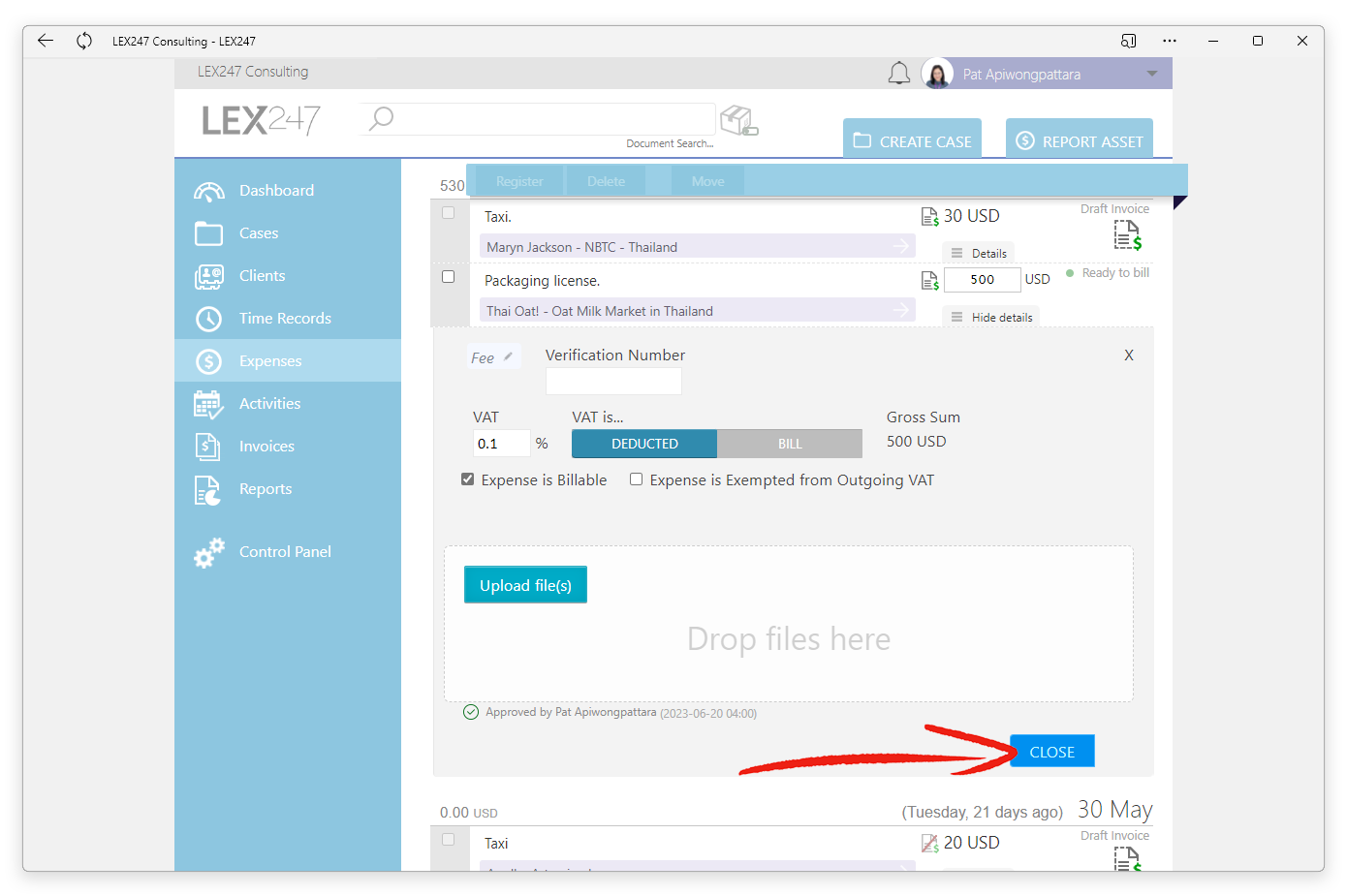Click the LEX247 logo
Image resolution: width=1347 pixels, height=896 pixels.
click(261, 120)
